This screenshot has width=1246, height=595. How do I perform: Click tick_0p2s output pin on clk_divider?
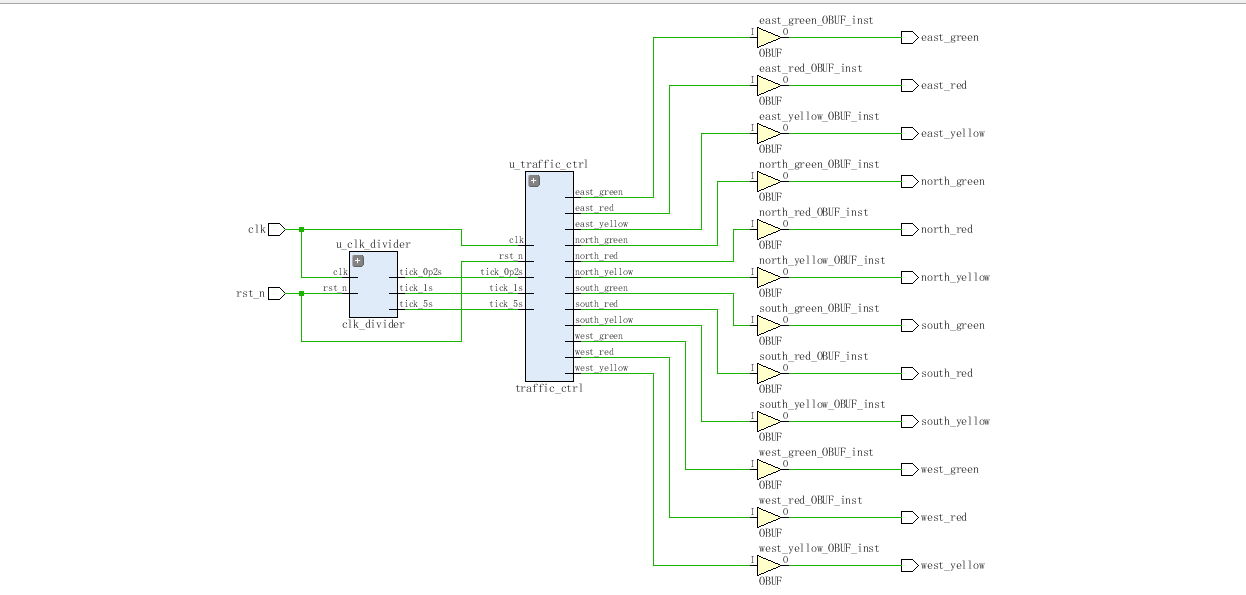tap(420, 272)
